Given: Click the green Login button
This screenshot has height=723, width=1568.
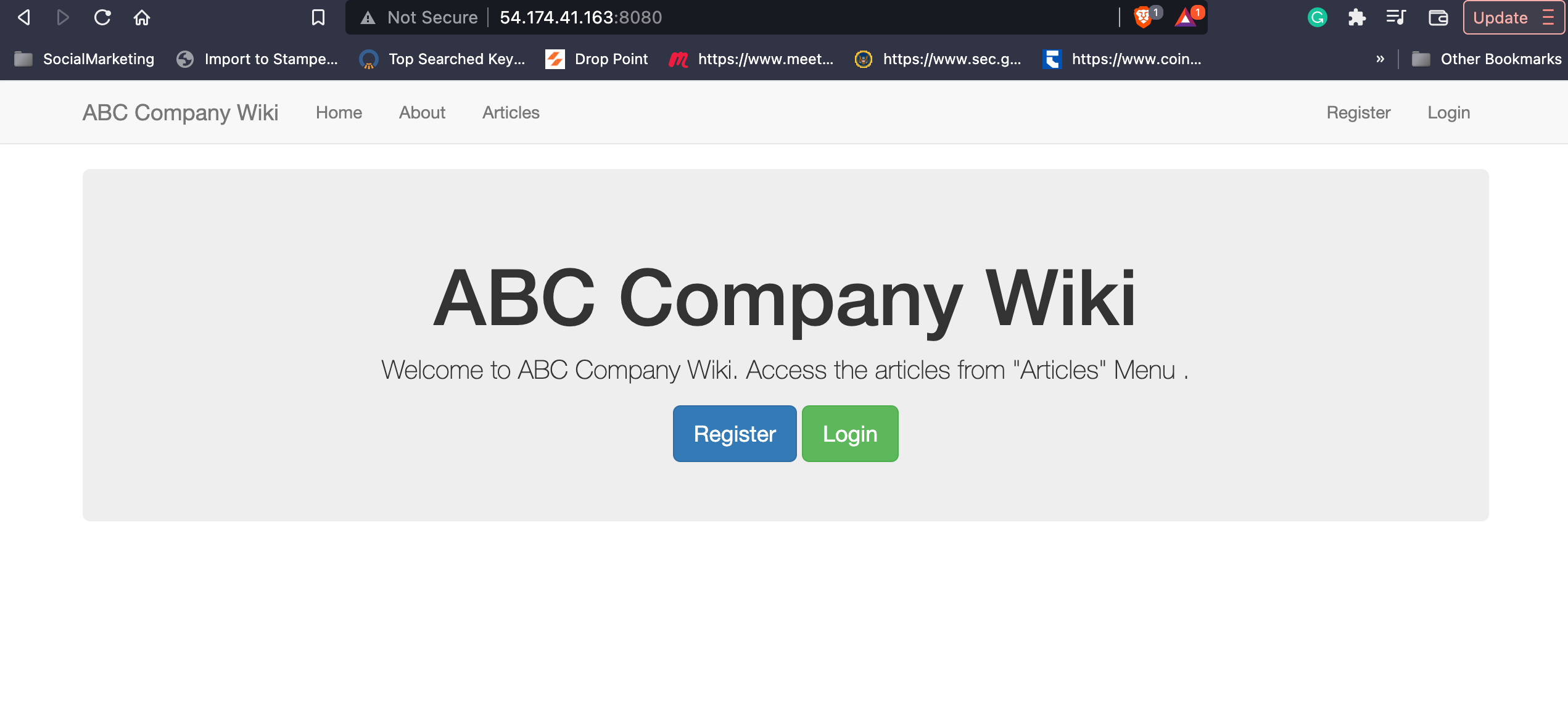Looking at the screenshot, I should coord(850,434).
